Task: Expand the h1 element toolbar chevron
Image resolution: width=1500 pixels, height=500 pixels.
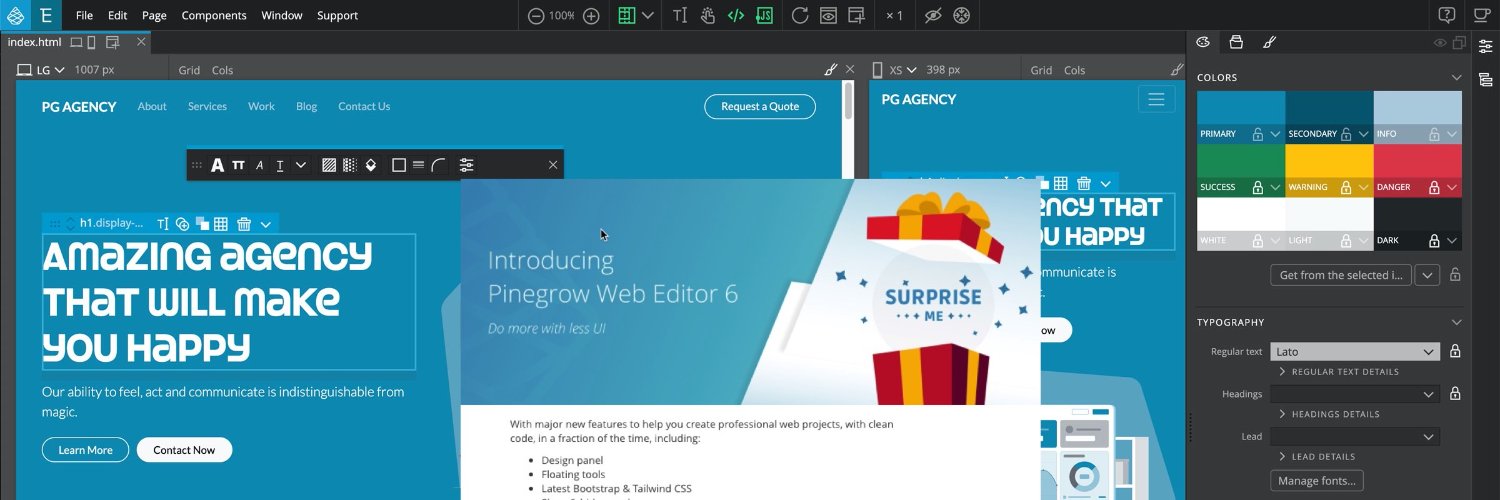Action: click(x=265, y=225)
